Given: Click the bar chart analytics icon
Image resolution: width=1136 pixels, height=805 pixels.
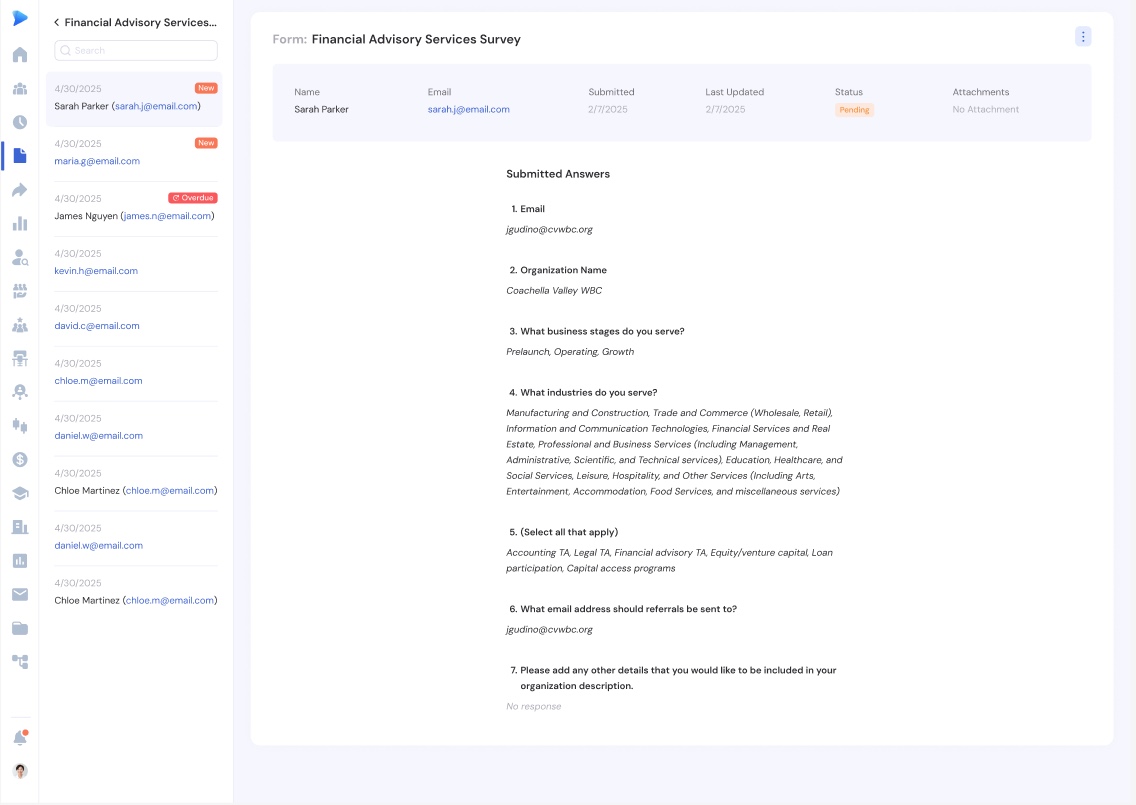Looking at the screenshot, I should (19, 223).
